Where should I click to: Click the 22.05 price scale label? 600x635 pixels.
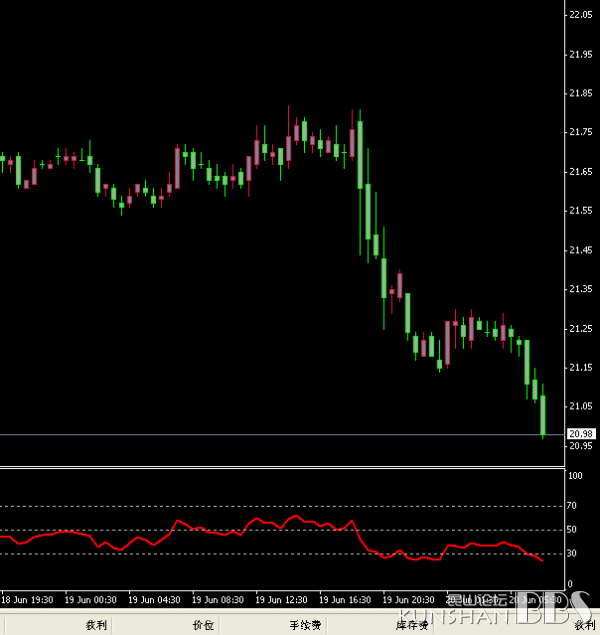(x=580, y=15)
